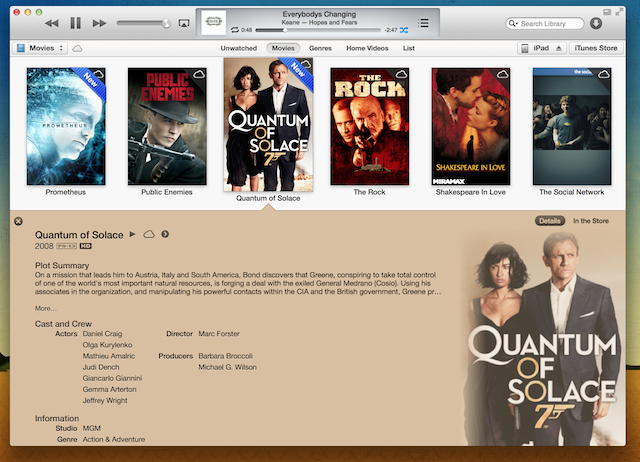The height and width of the screenshot is (462, 640).
Task: Enter full screen mode icon
Action: (x=619, y=12)
